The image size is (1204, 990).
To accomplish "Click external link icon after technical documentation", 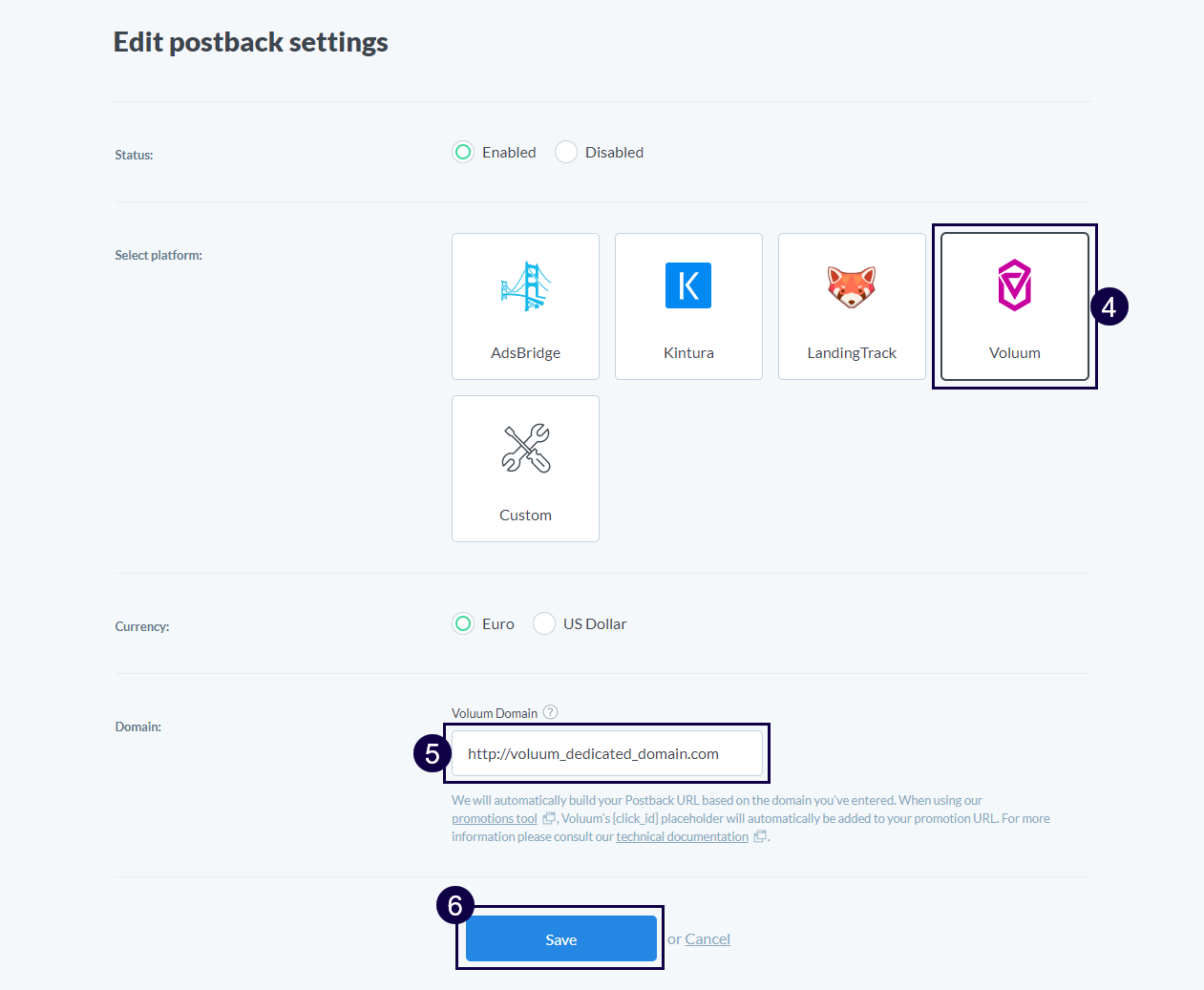I will coord(760,836).
